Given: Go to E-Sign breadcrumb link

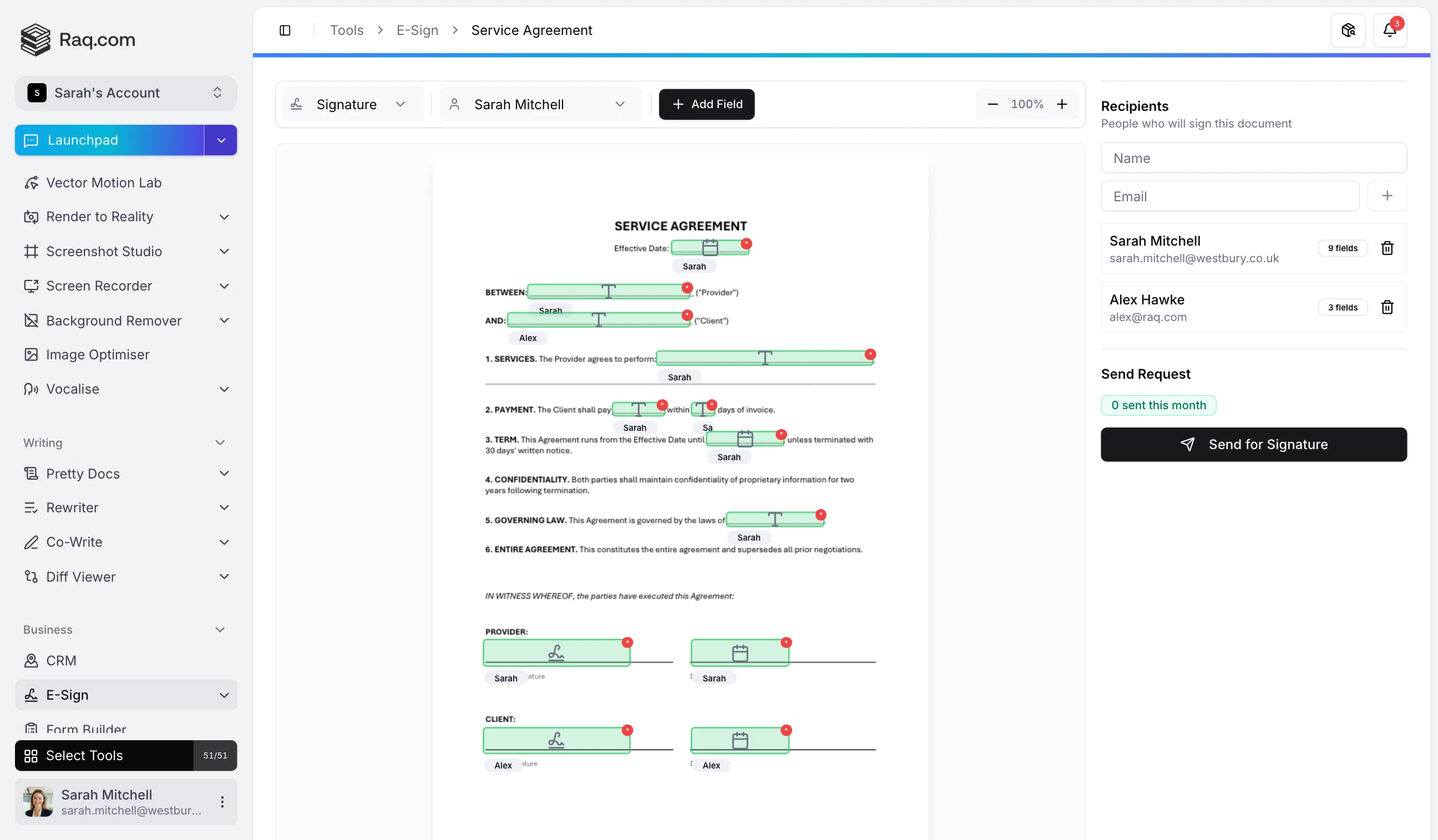Looking at the screenshot, I should [x=417, y=30].
